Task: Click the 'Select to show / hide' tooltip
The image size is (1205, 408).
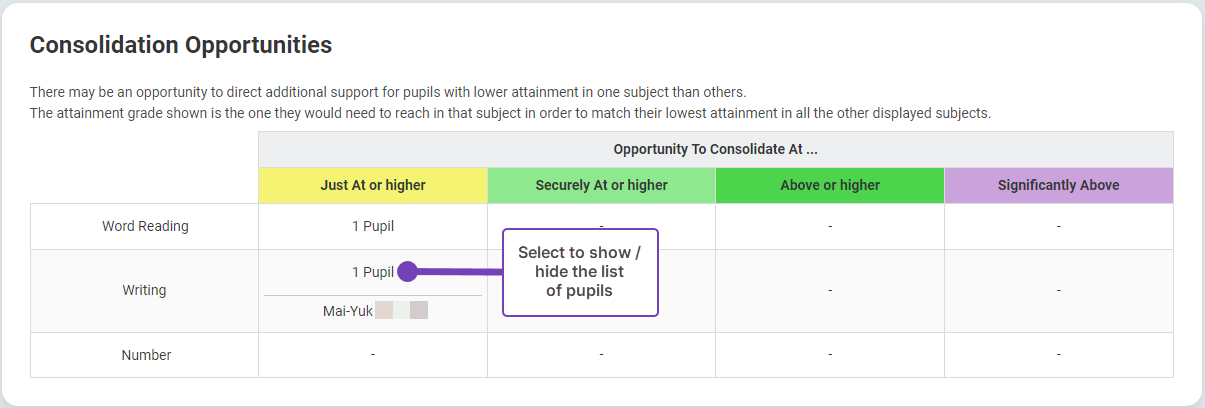Action: pyautogui.click(x=580, y=272)
